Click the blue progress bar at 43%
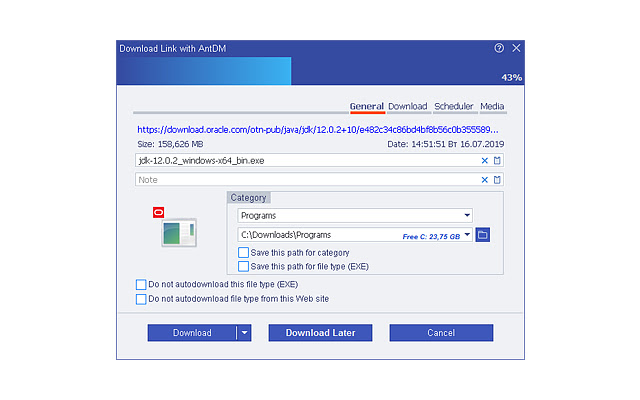 point(204,71)
